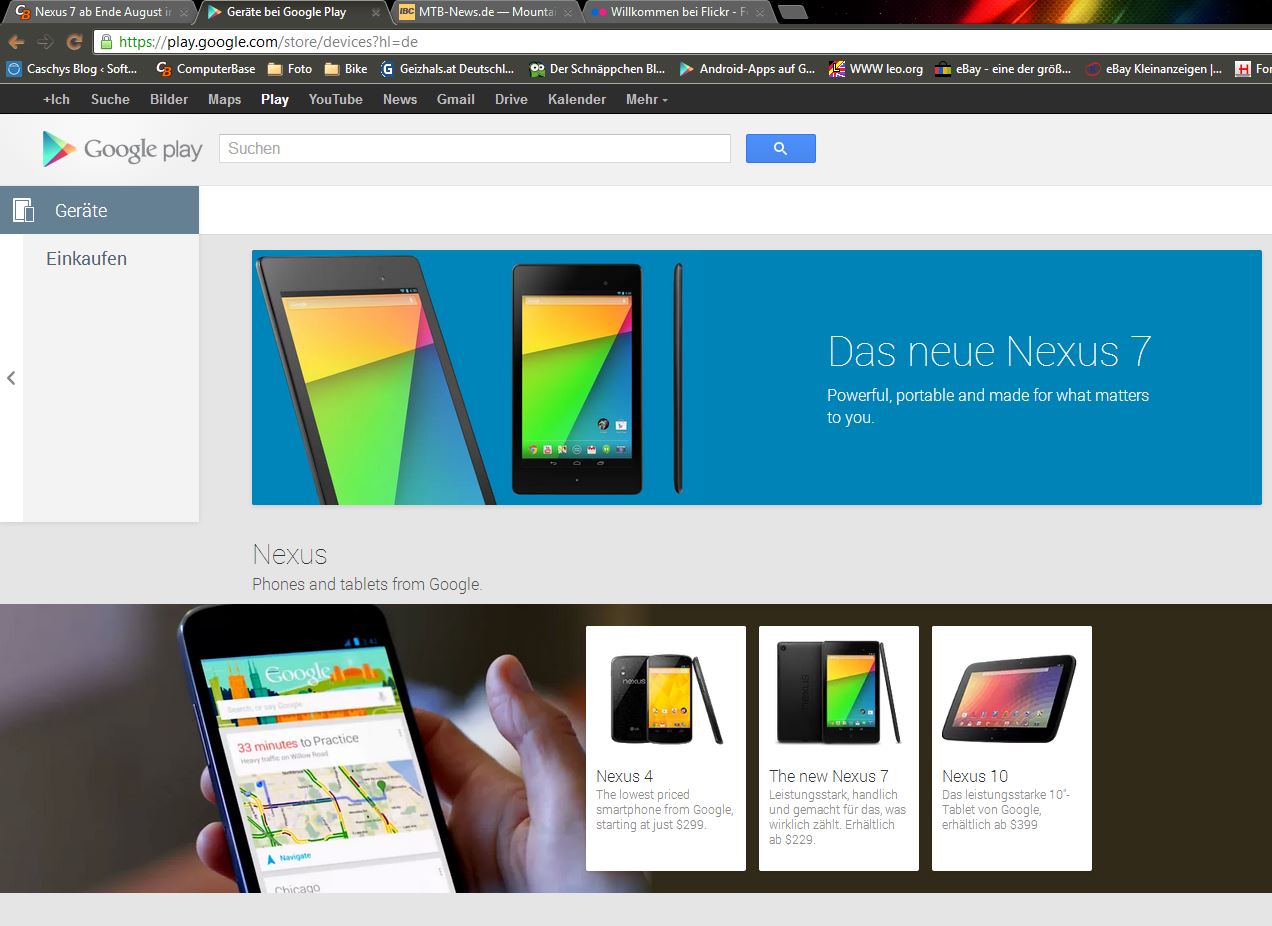
Task: Click Kalender in the Google bar
Action: 577,99
